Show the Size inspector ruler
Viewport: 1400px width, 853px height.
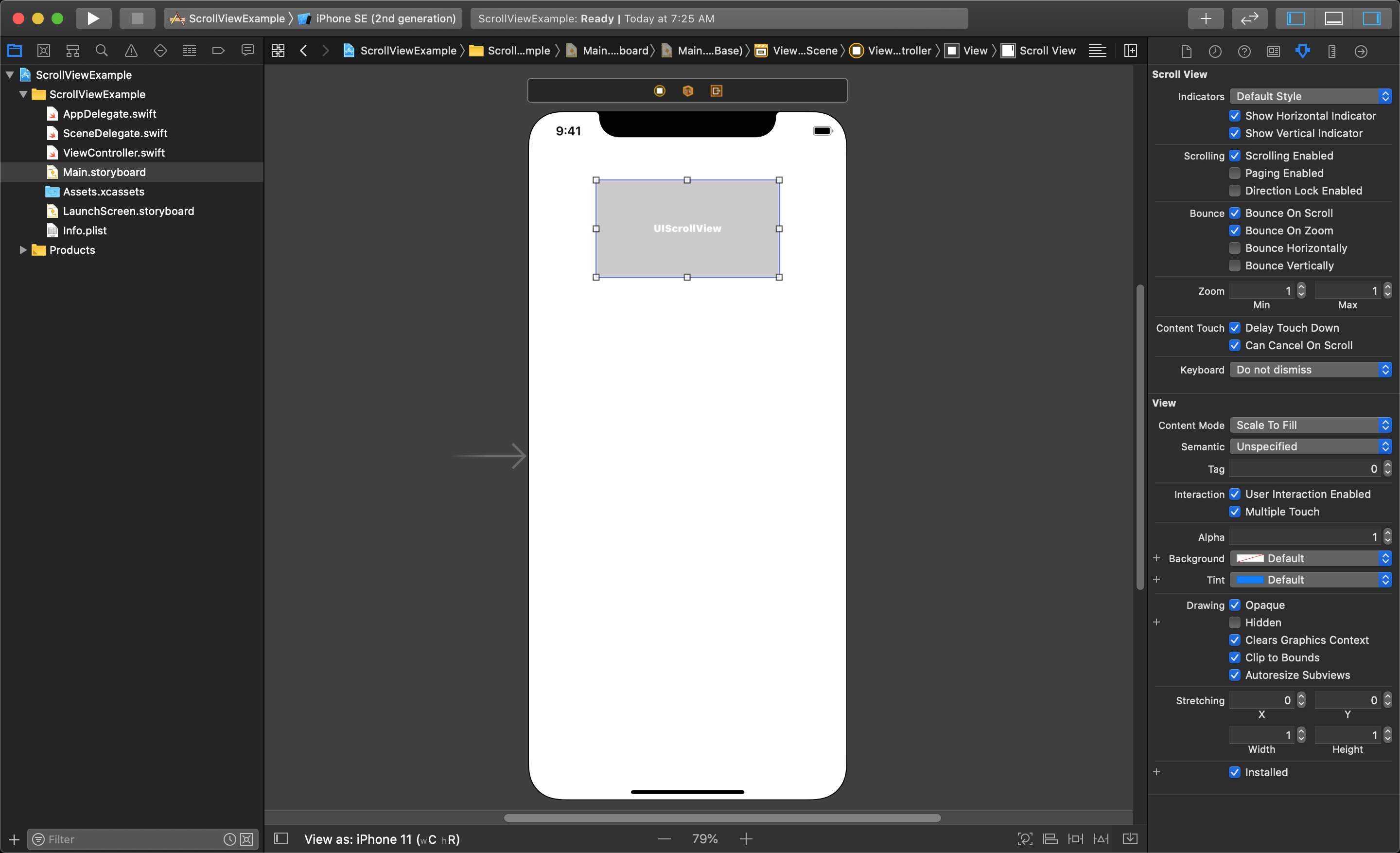1332,51
